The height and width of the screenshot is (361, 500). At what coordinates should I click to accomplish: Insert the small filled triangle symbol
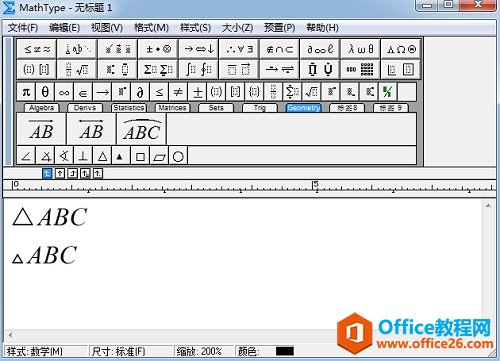tap(120, 156)
